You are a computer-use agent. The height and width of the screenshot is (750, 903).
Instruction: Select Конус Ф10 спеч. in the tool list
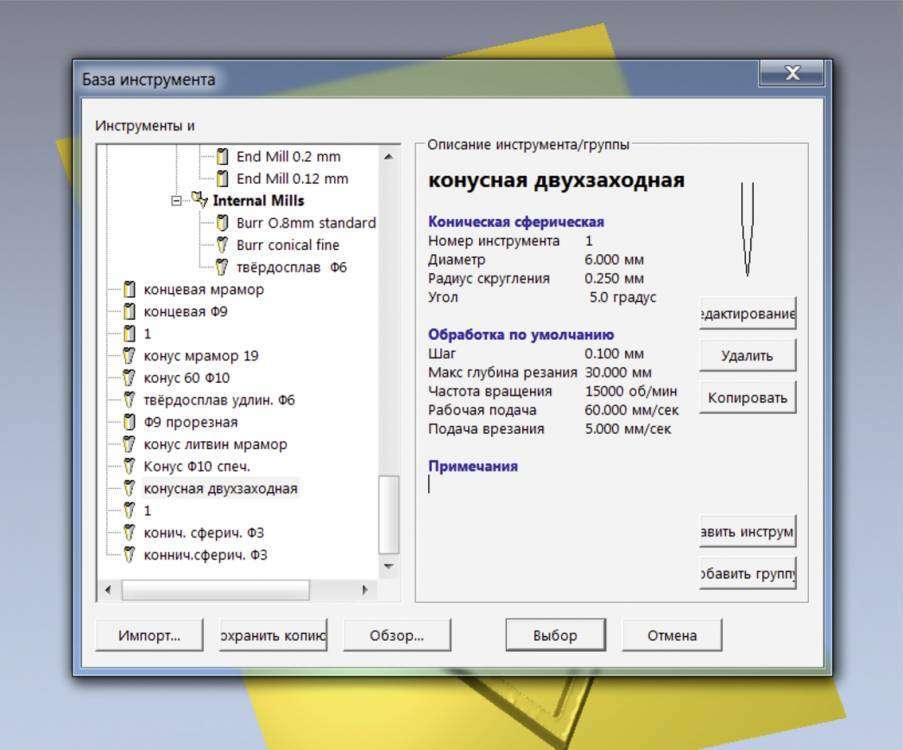click(x=196, y=466)
